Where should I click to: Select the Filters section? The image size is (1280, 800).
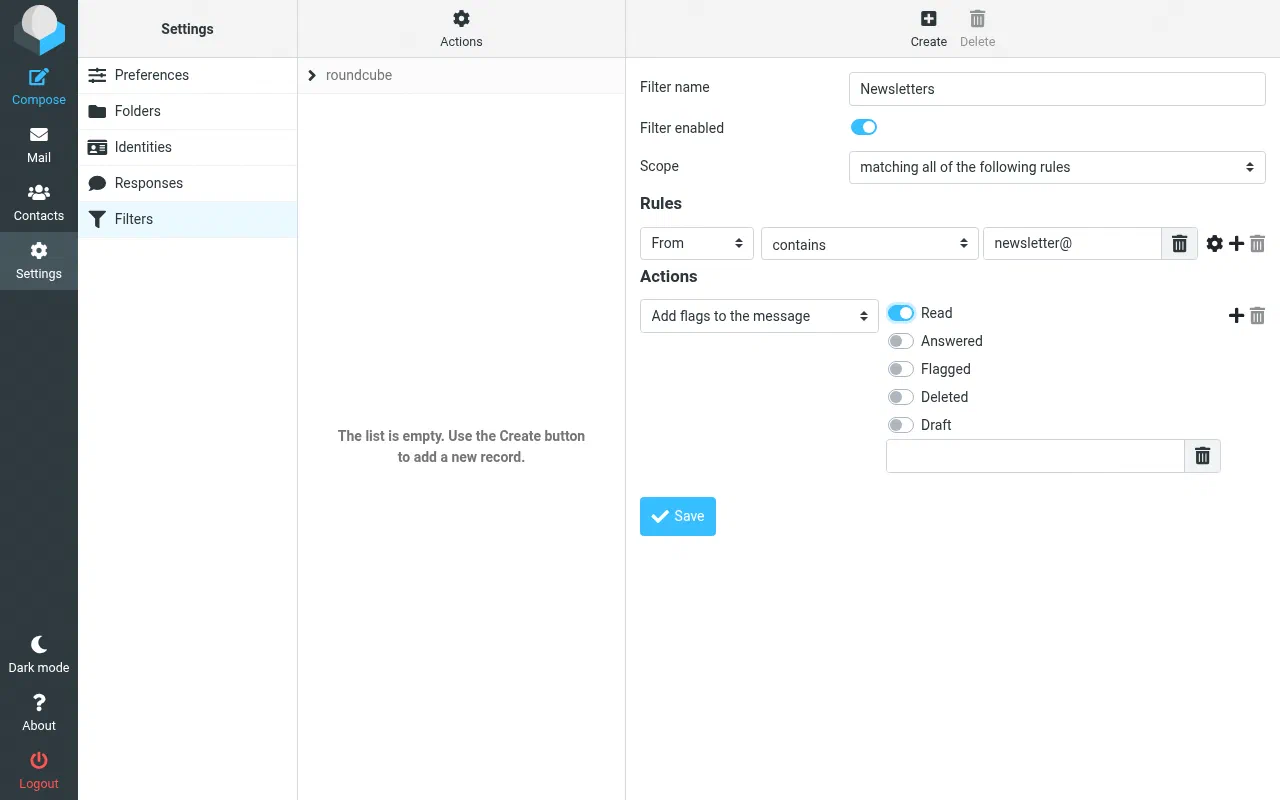coord(188,219)
